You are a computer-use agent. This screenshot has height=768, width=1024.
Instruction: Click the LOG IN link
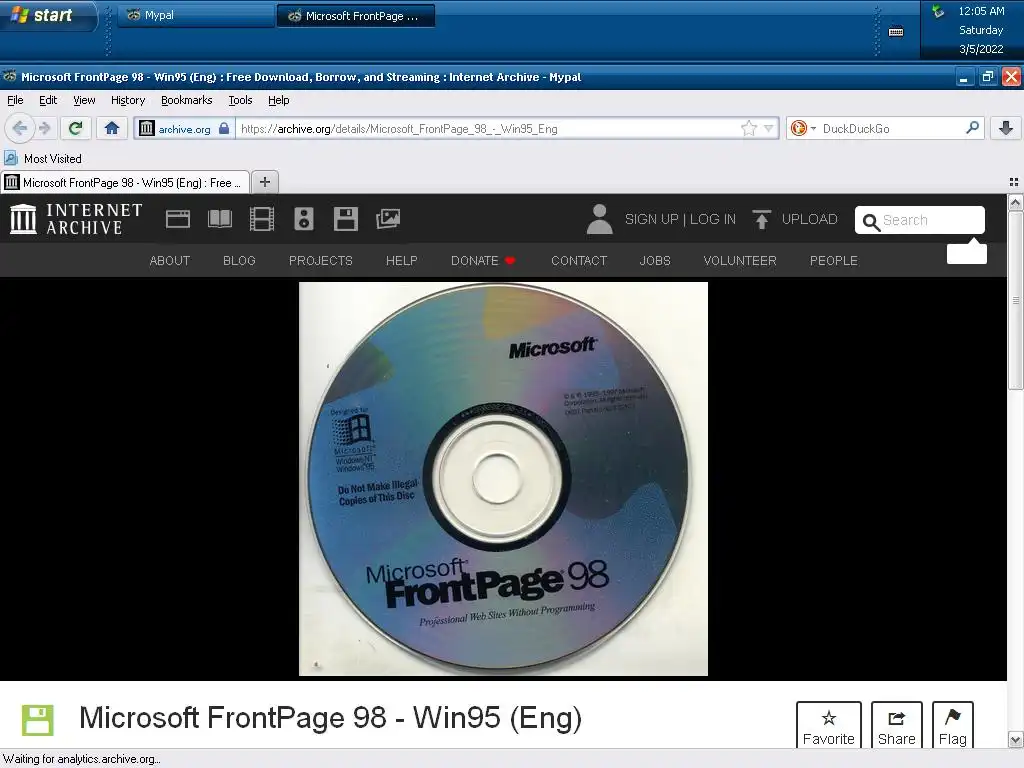(x=712, y=219)
